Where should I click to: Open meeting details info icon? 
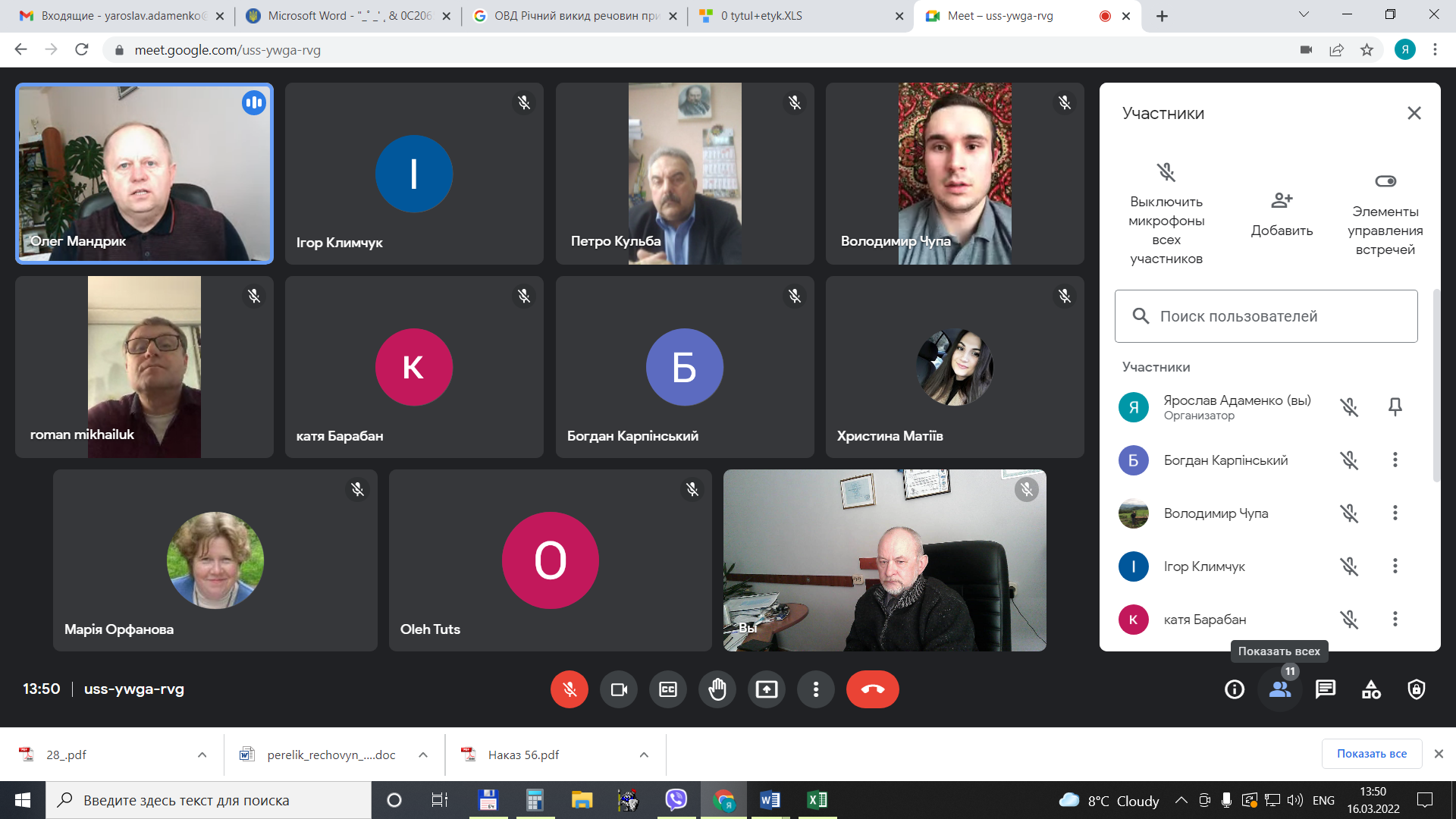coord(1234,689)
